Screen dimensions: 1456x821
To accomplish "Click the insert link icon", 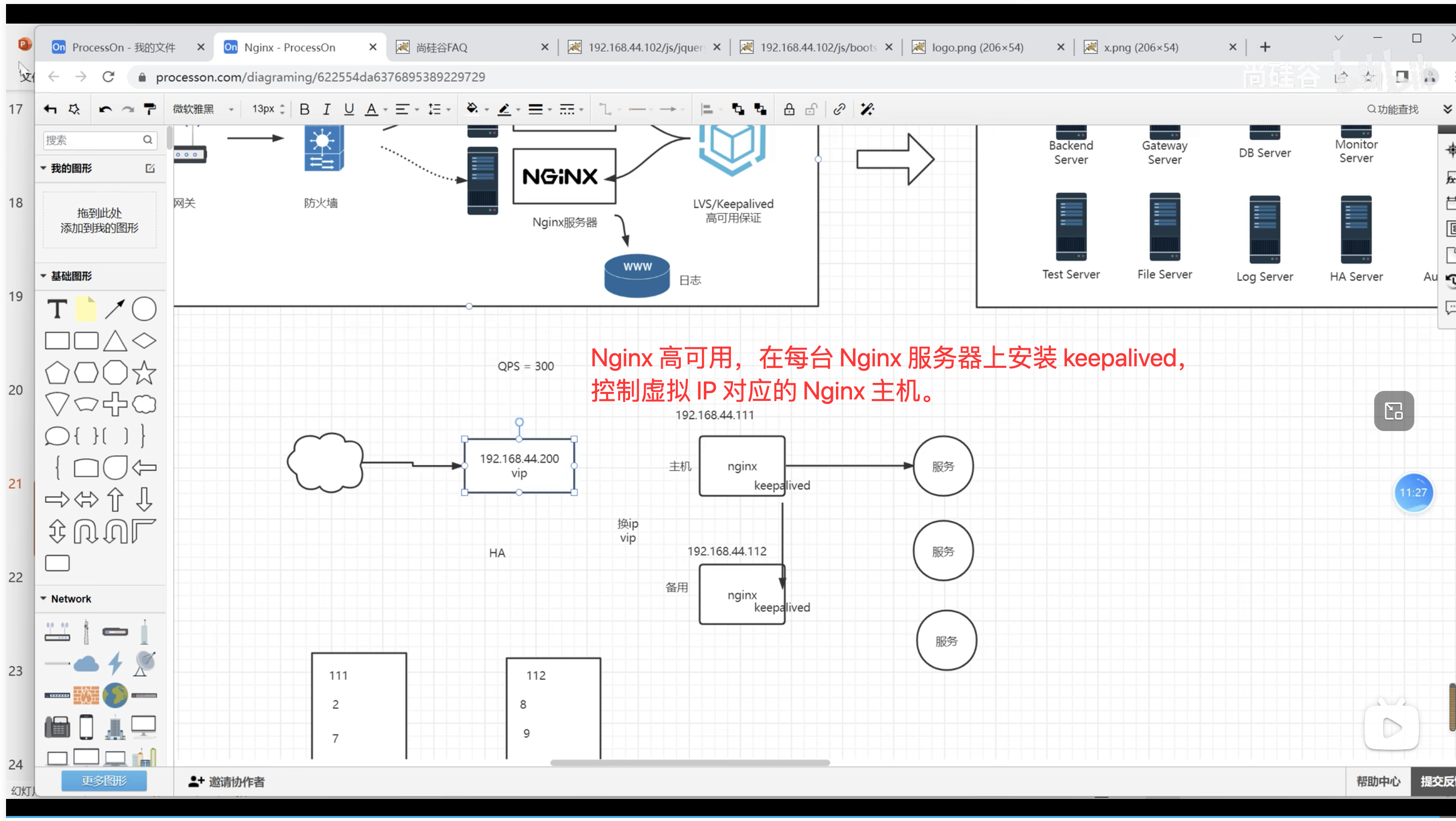I will 839,109.
